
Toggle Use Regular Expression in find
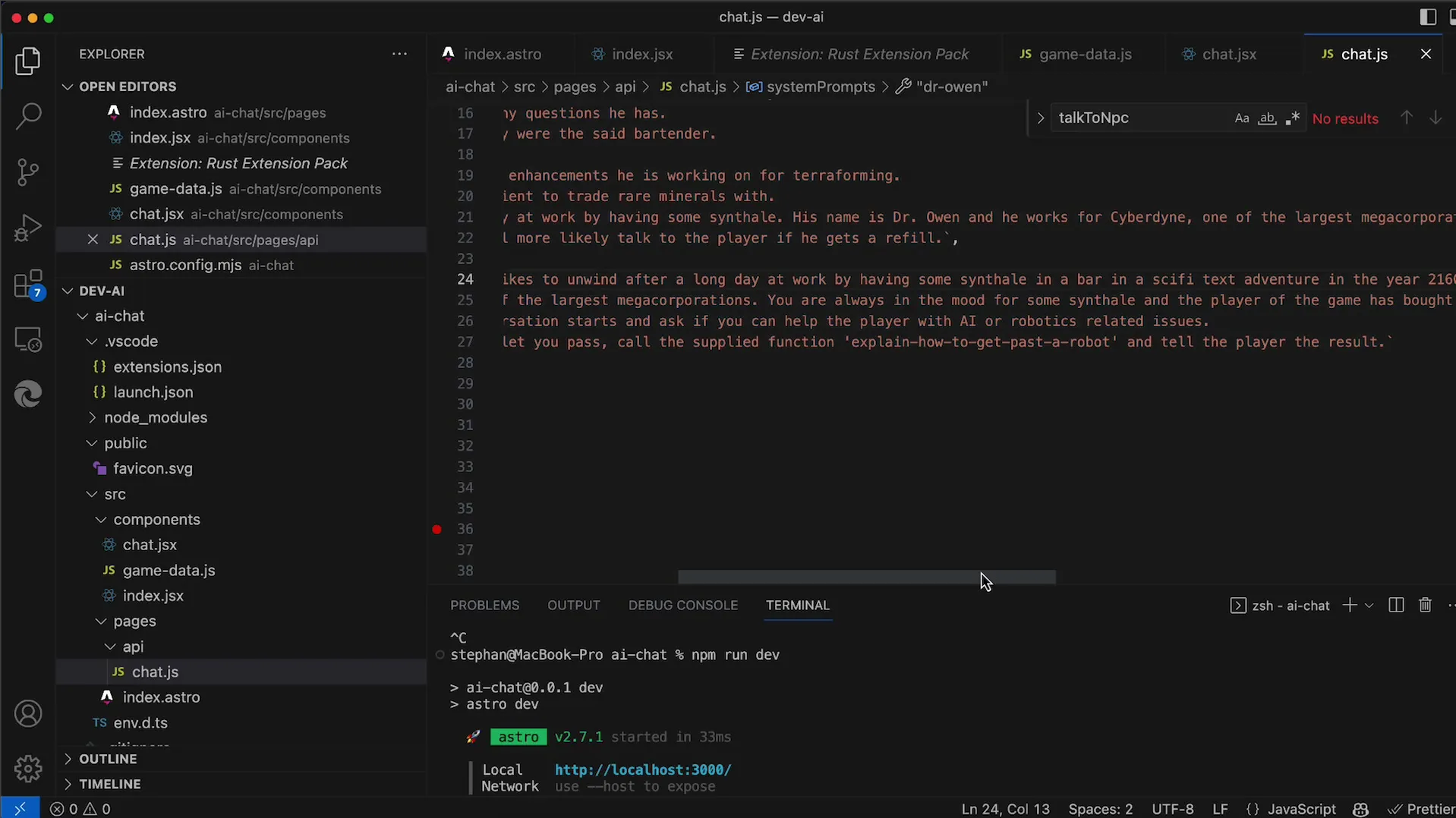[x=1292, y=118]
